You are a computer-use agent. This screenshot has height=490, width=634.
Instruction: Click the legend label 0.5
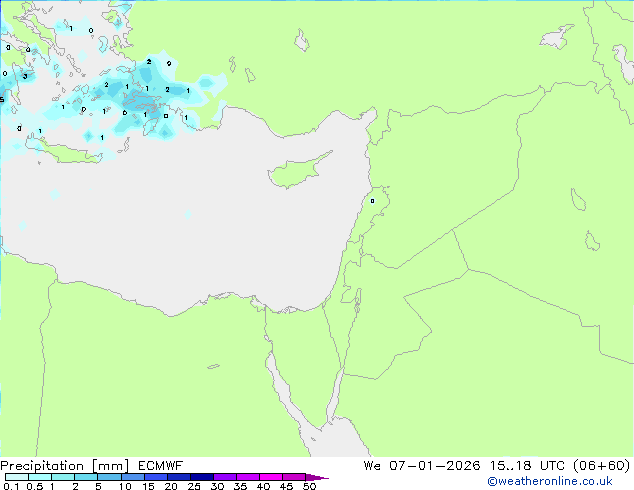(34, 486)
